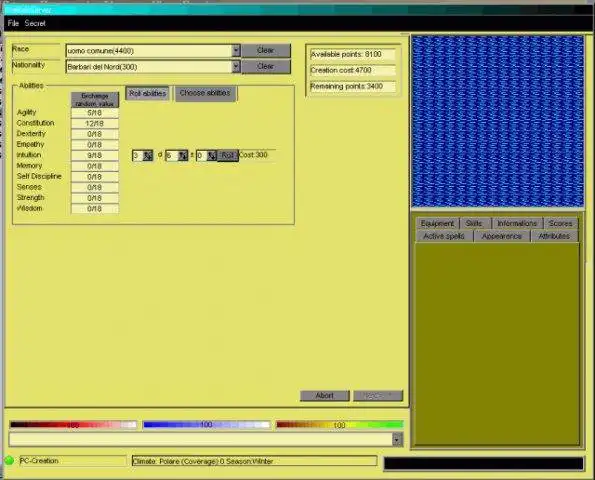
Task: Click the Available points: 8100 field
Action: point(353,55)
